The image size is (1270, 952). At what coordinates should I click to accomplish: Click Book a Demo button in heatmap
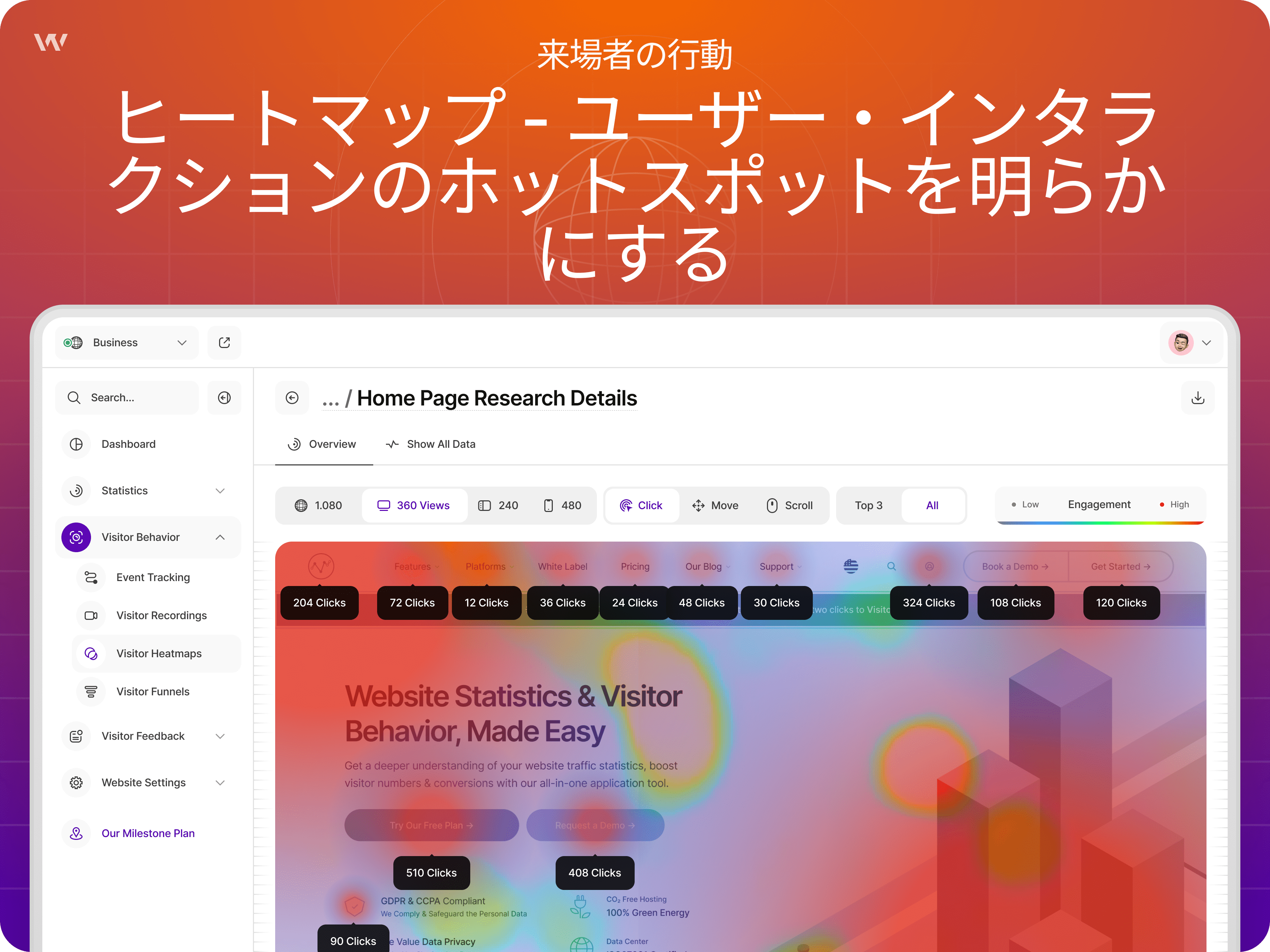click(x=1015, y=566)
